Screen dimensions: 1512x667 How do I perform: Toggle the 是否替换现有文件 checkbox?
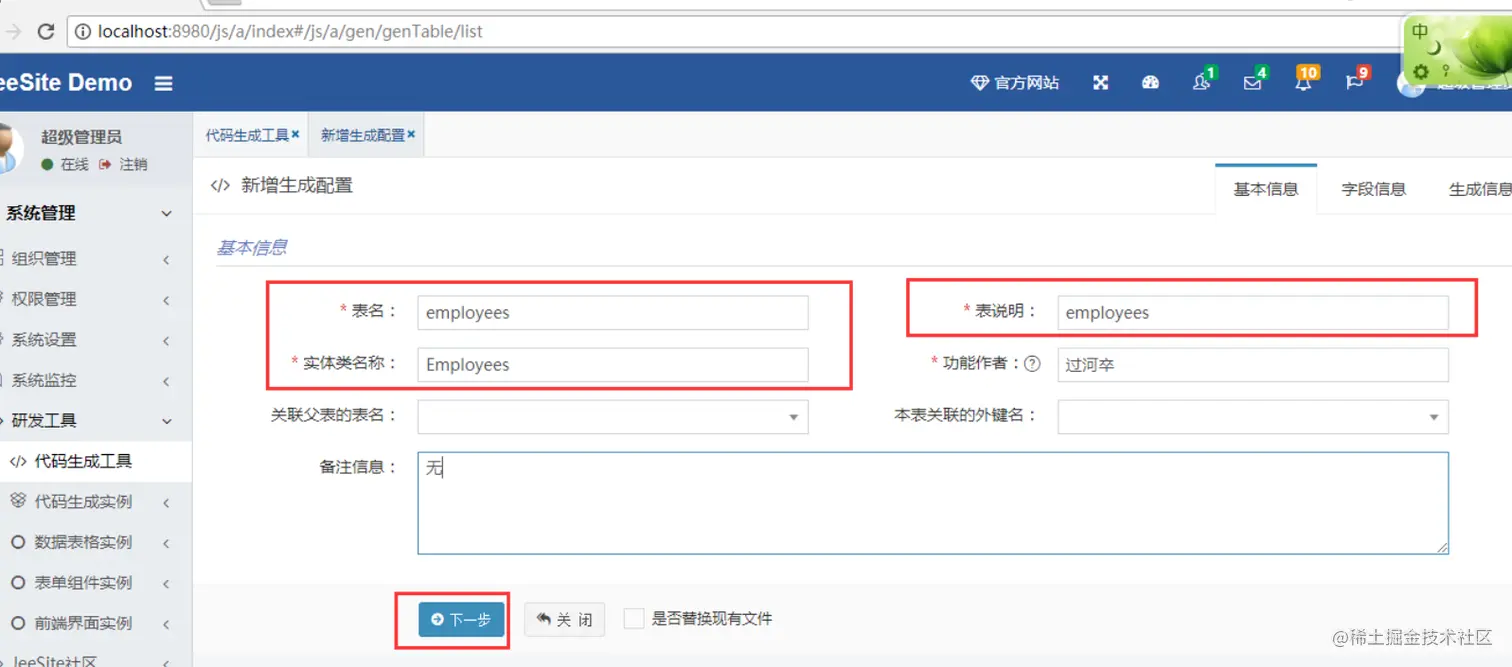point(633,619)
